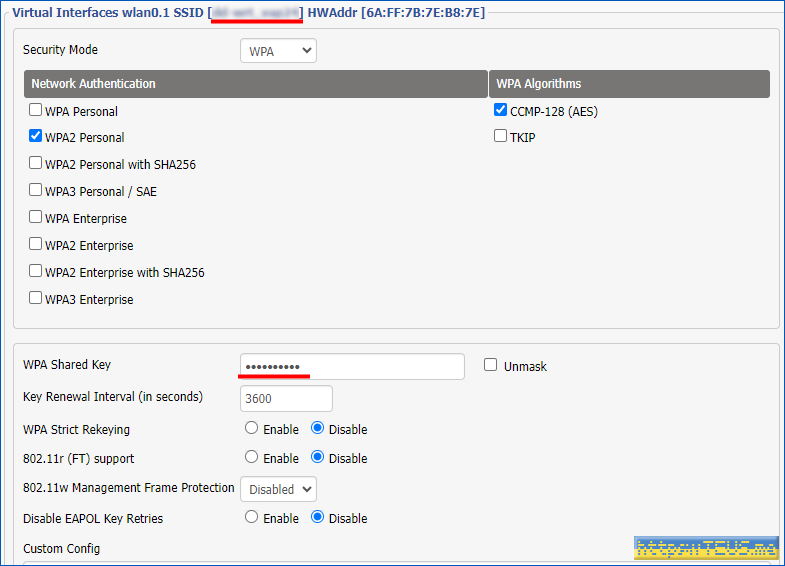This screenshot has width=785, height=566.
Task: Open the Security Mode dropdown
Action: point(278,51)
